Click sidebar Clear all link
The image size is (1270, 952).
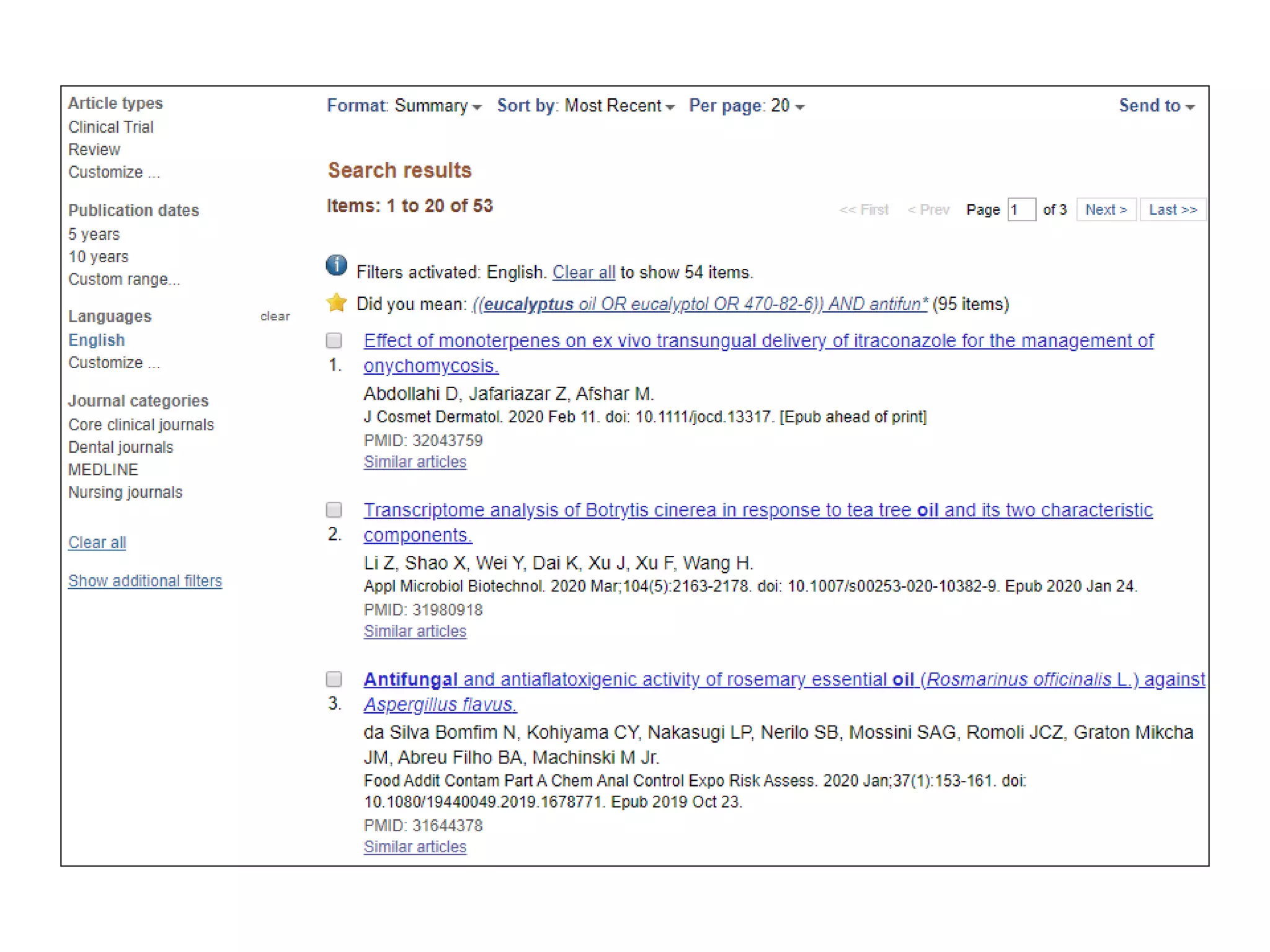click(97, 542)
